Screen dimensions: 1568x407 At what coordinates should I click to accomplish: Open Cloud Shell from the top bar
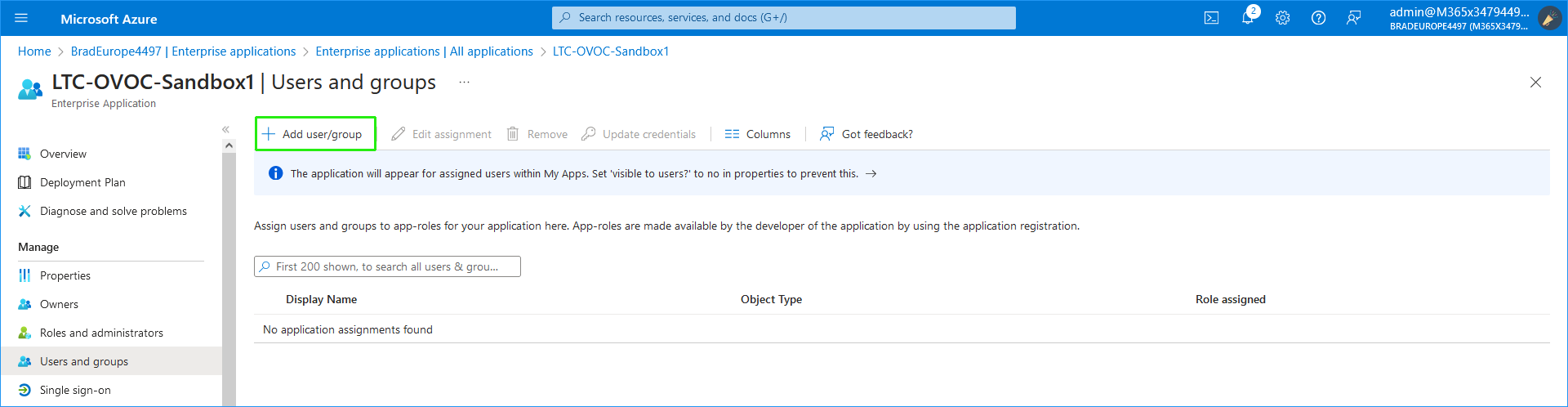1211,18
